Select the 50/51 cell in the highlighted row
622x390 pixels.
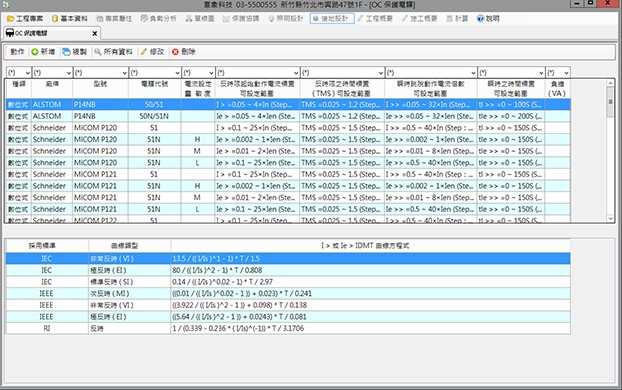[154, 104]
